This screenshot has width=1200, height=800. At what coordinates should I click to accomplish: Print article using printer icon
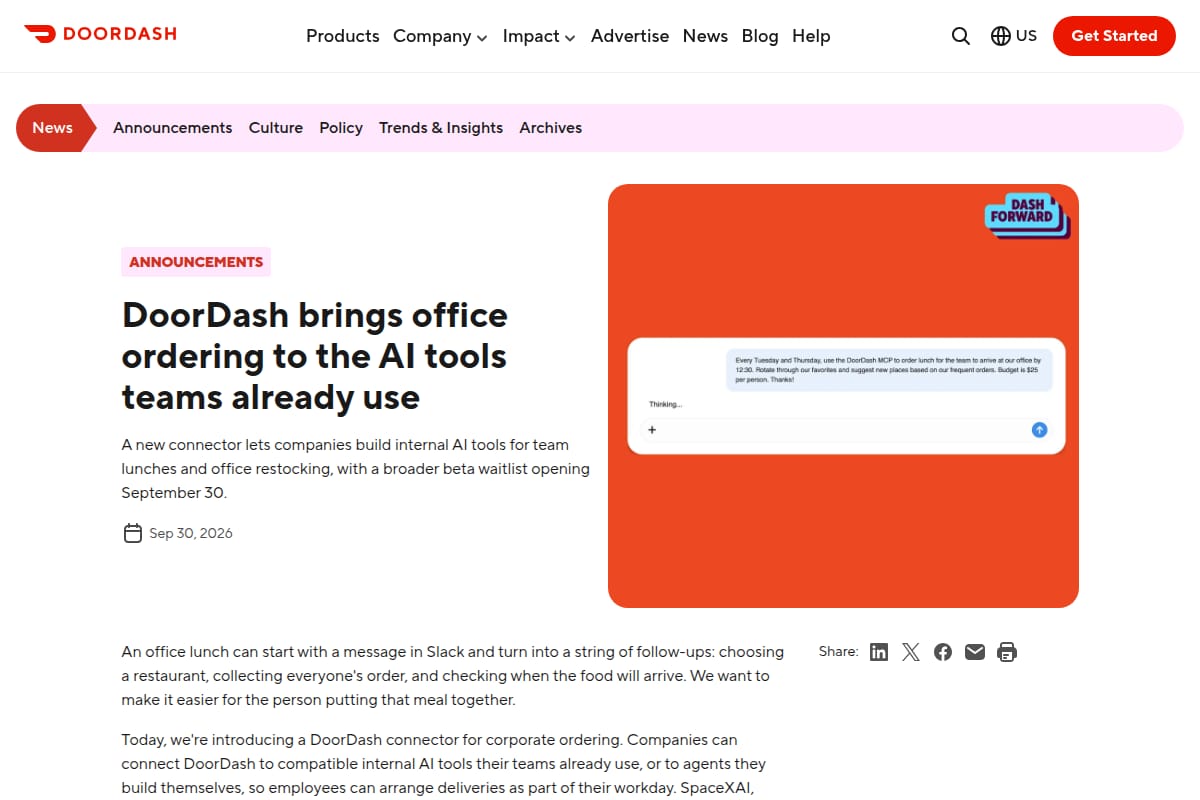tap(1007, 652)
